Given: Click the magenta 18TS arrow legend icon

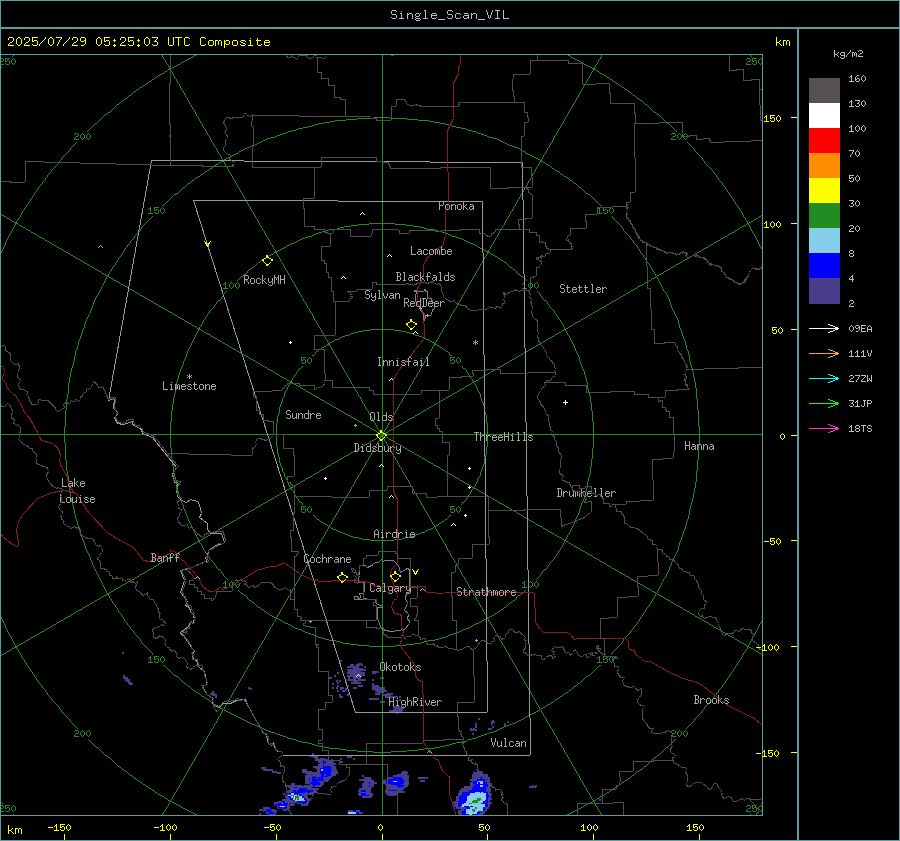Looking at the screenshot, I should point(824,428).
